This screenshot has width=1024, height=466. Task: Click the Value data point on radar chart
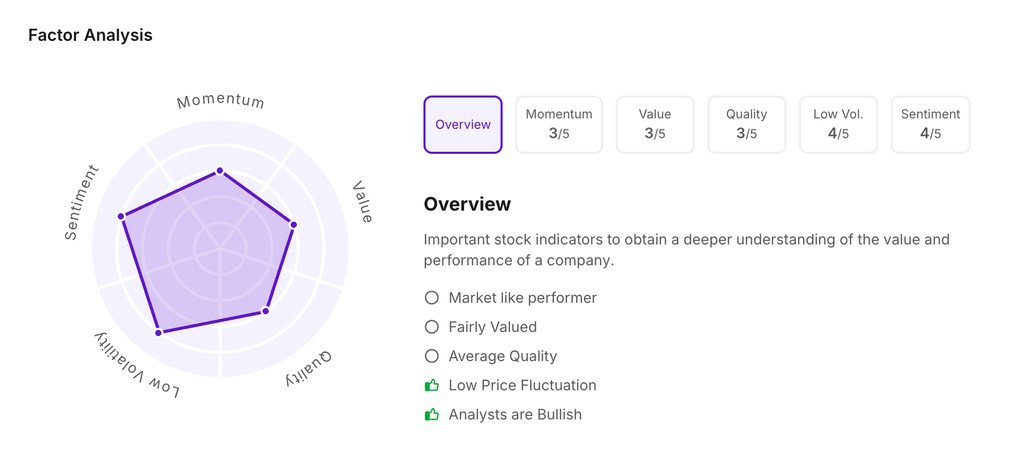(294, 225)
